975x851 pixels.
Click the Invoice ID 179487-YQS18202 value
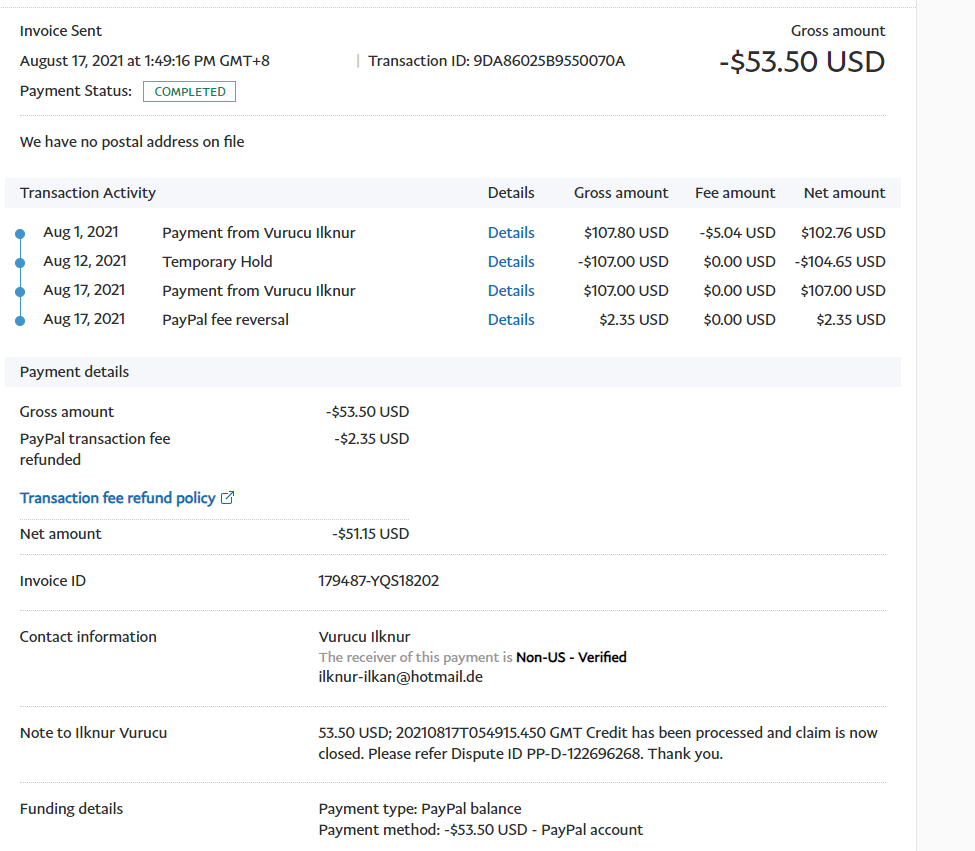coord(378,581)
